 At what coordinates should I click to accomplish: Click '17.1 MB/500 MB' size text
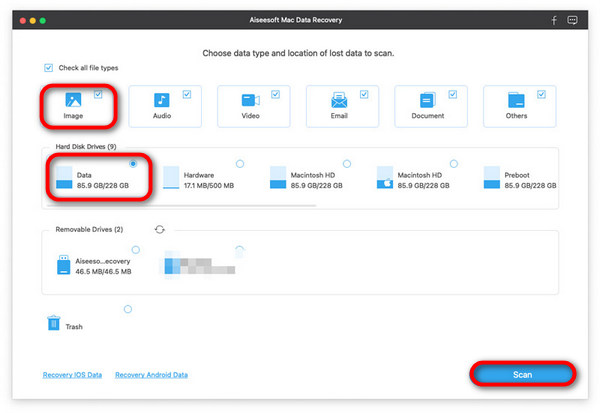coord(209,186)
